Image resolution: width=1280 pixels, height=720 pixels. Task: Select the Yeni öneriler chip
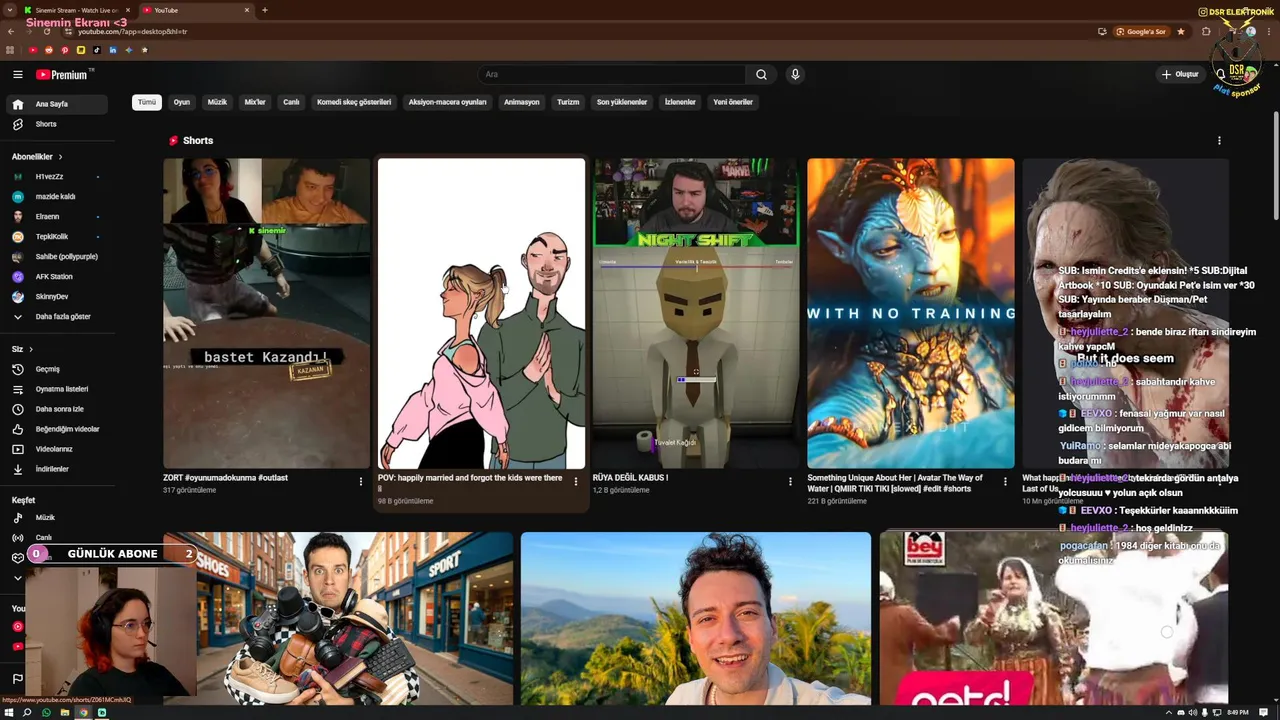click(x=733, y=102)
